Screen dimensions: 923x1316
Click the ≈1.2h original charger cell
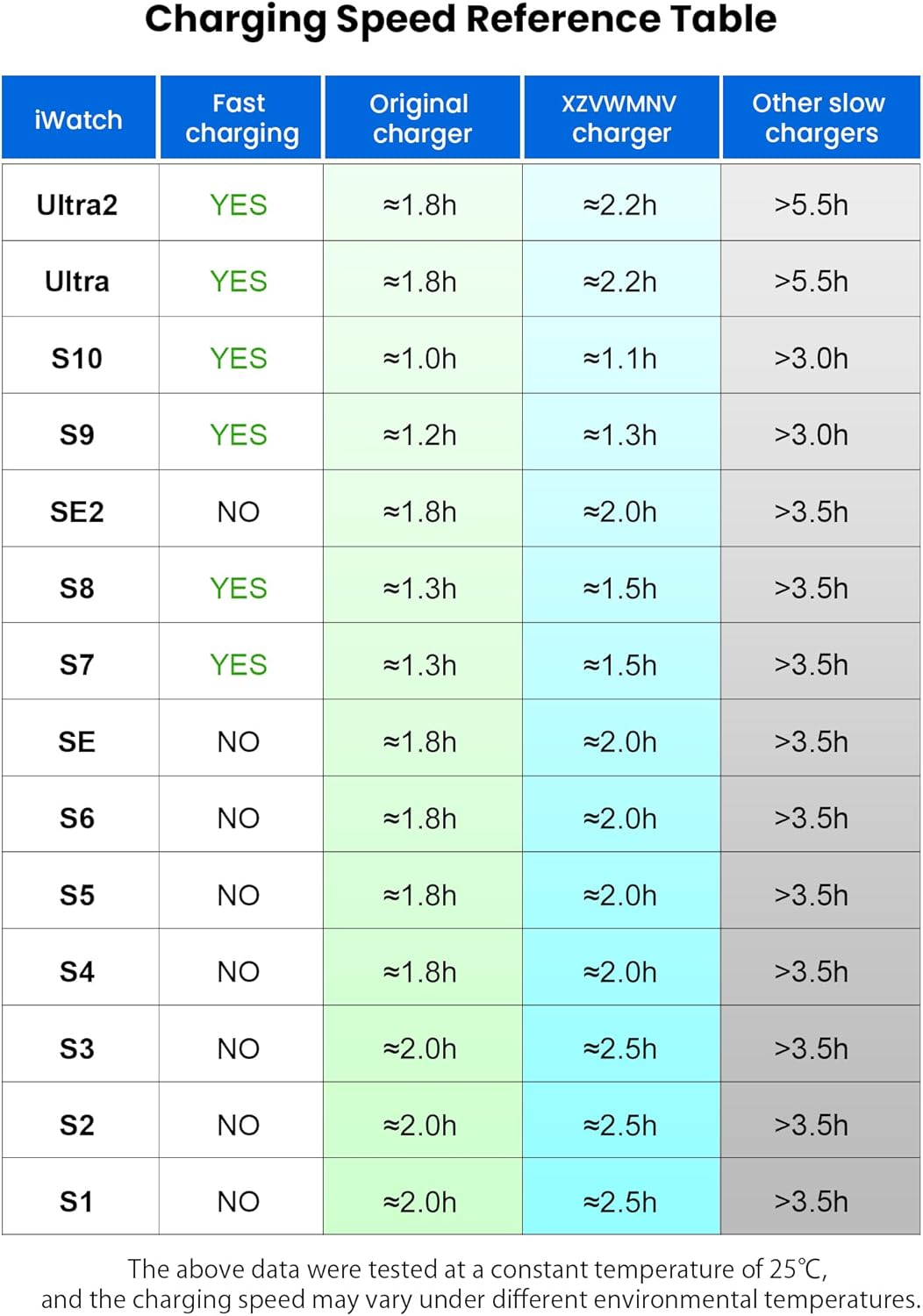420,435
